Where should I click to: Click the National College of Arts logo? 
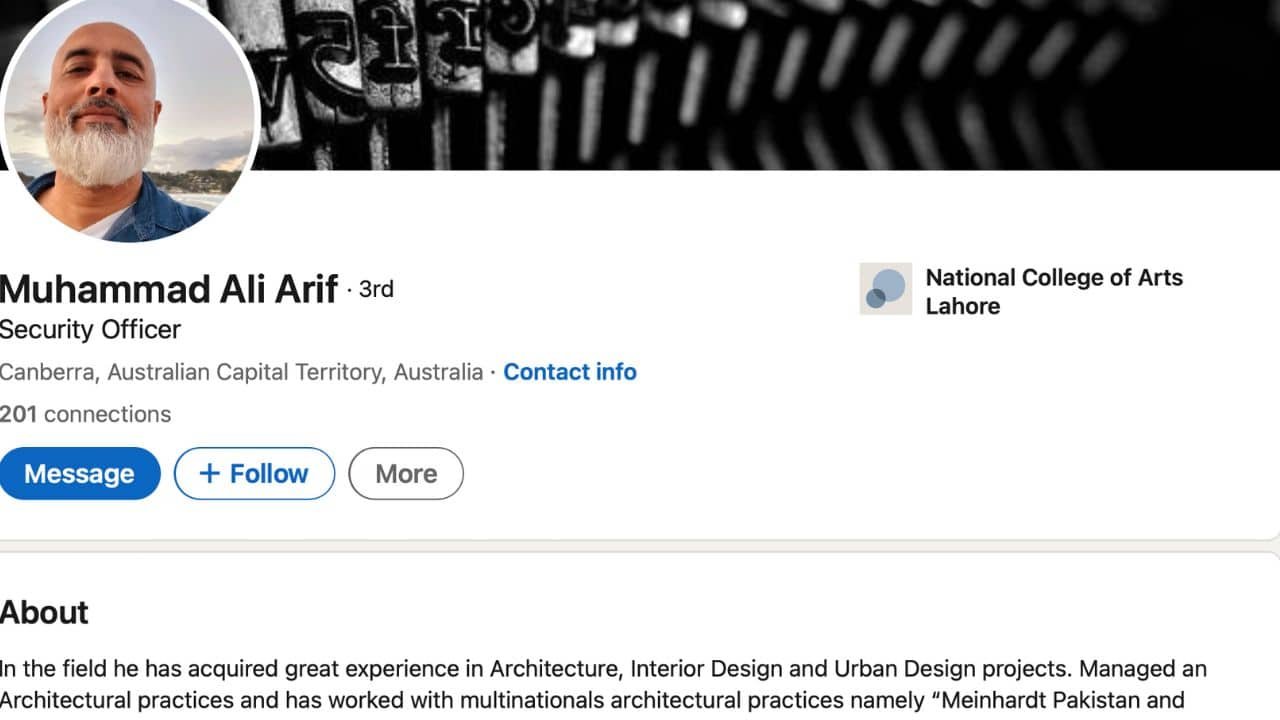[x=885, y=289]
